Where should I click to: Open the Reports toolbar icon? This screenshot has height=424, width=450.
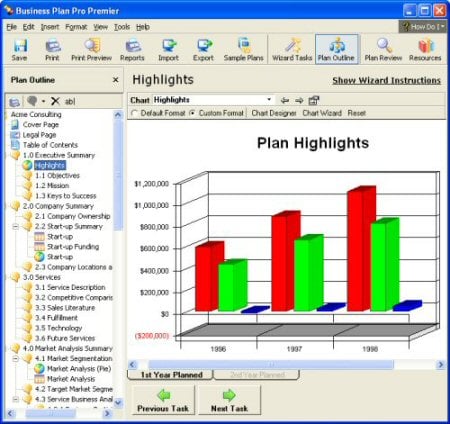(132, 50)
